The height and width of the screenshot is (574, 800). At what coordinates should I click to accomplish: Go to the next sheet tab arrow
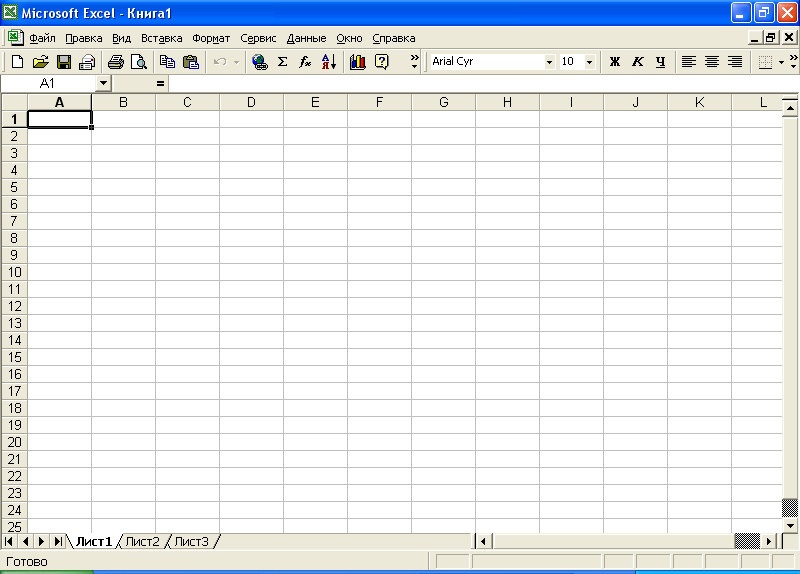pos(42,541)
